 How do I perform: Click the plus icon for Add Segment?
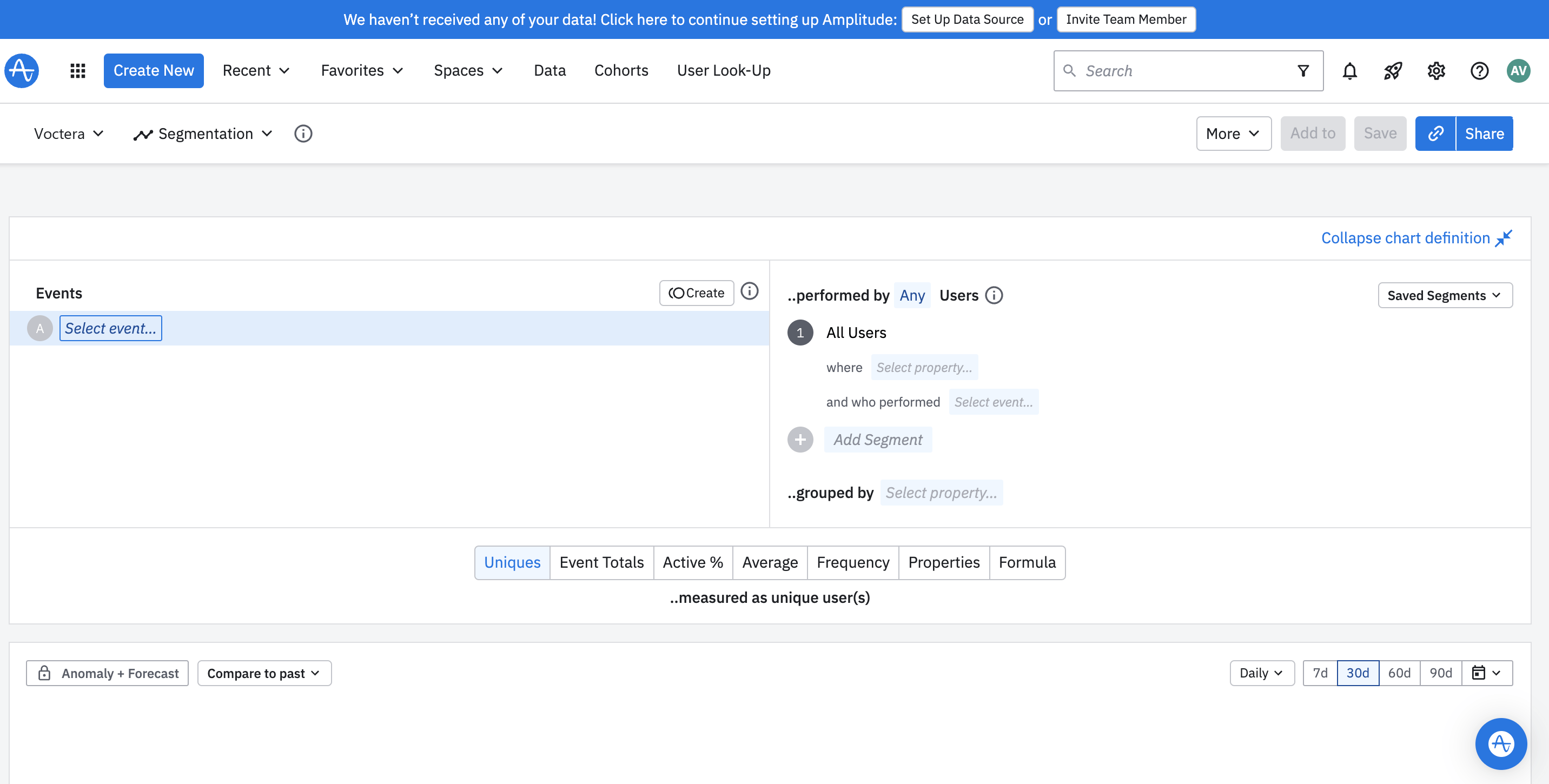point(800,440)
